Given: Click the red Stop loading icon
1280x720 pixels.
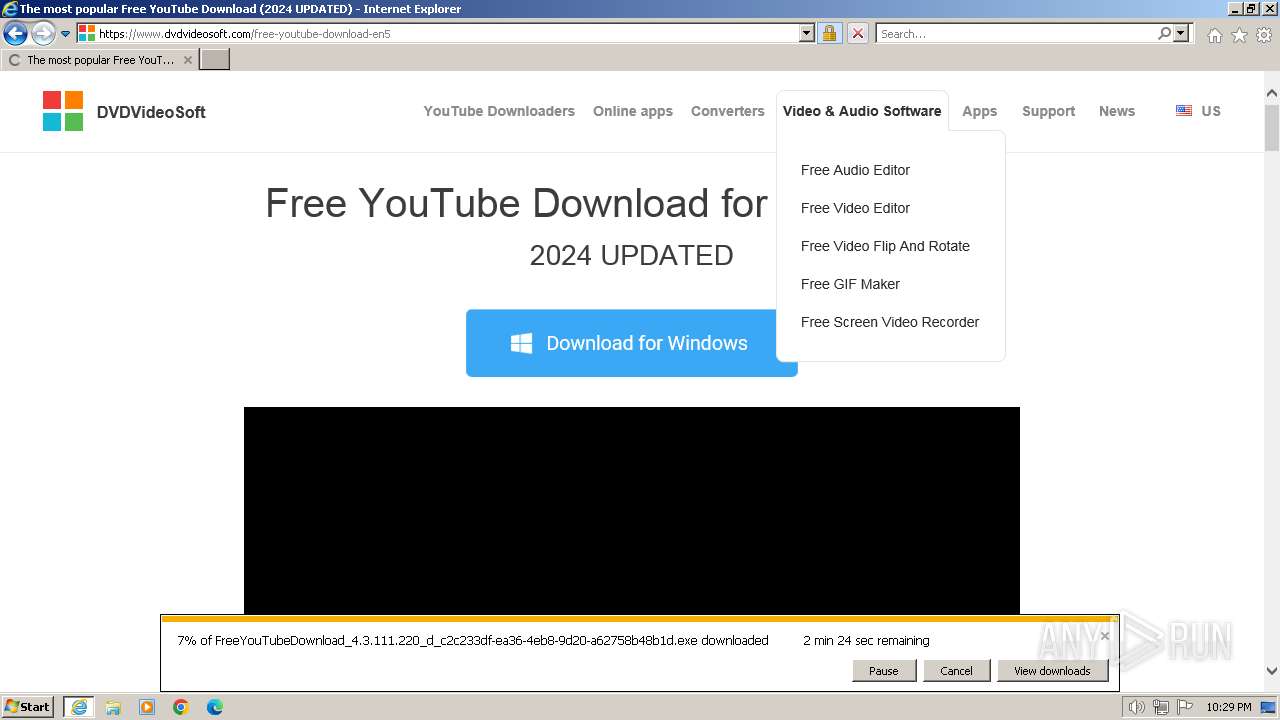Looking at the screenshot, I should 858,33.
